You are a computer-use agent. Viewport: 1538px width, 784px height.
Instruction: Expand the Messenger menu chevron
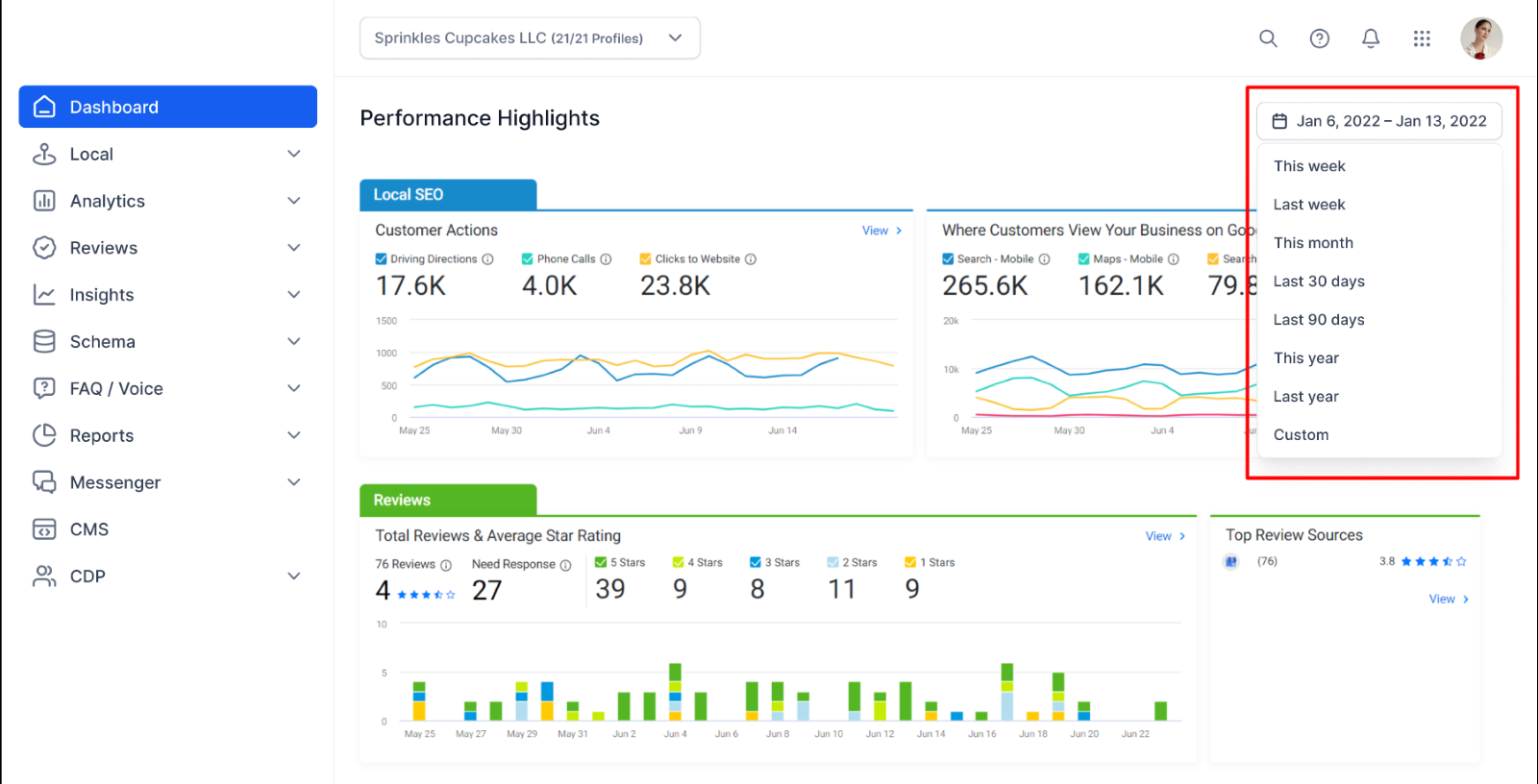(x=294, y=482)
